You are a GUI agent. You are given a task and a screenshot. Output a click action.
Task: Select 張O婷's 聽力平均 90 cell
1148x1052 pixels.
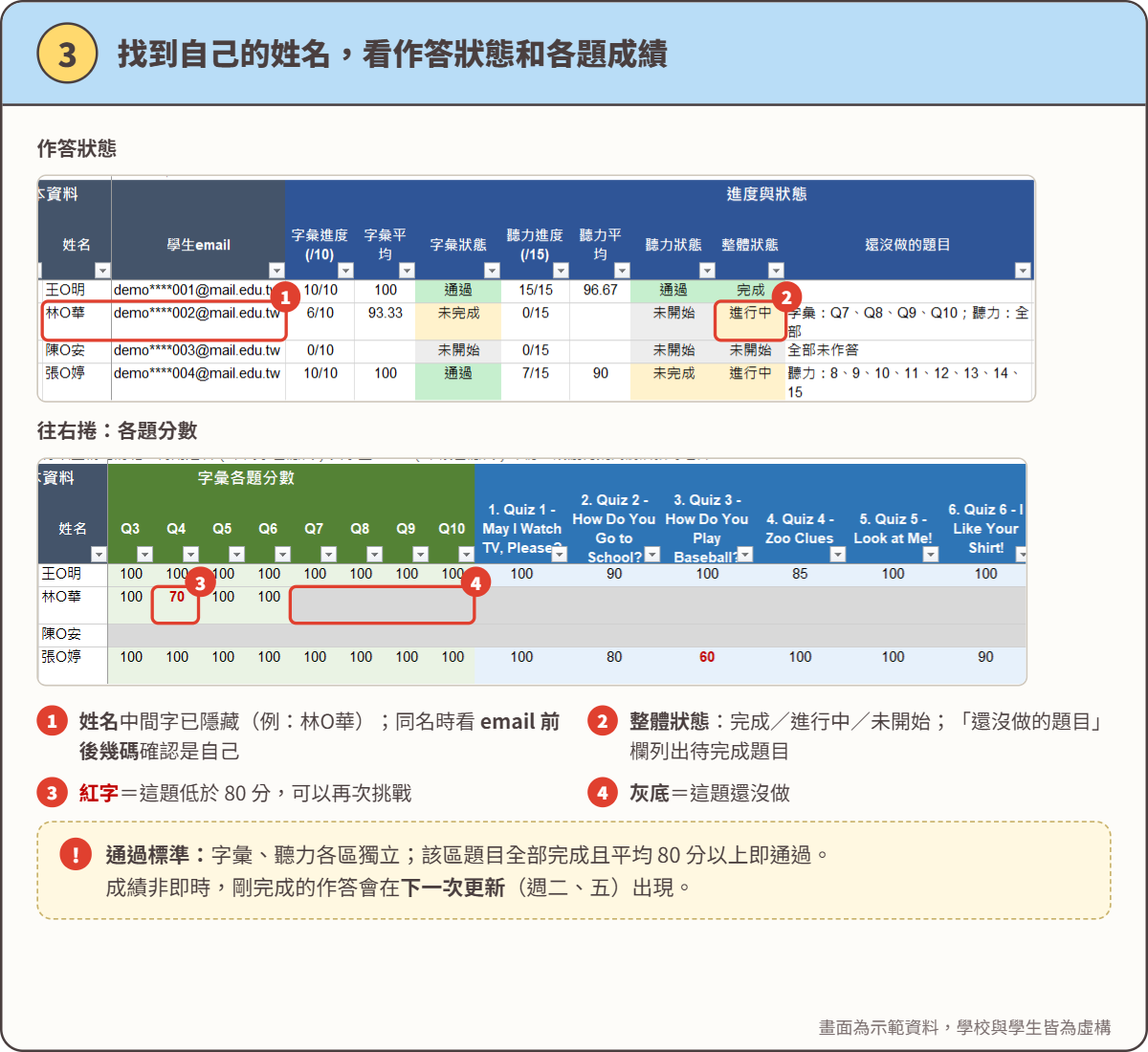coord(601,381)
